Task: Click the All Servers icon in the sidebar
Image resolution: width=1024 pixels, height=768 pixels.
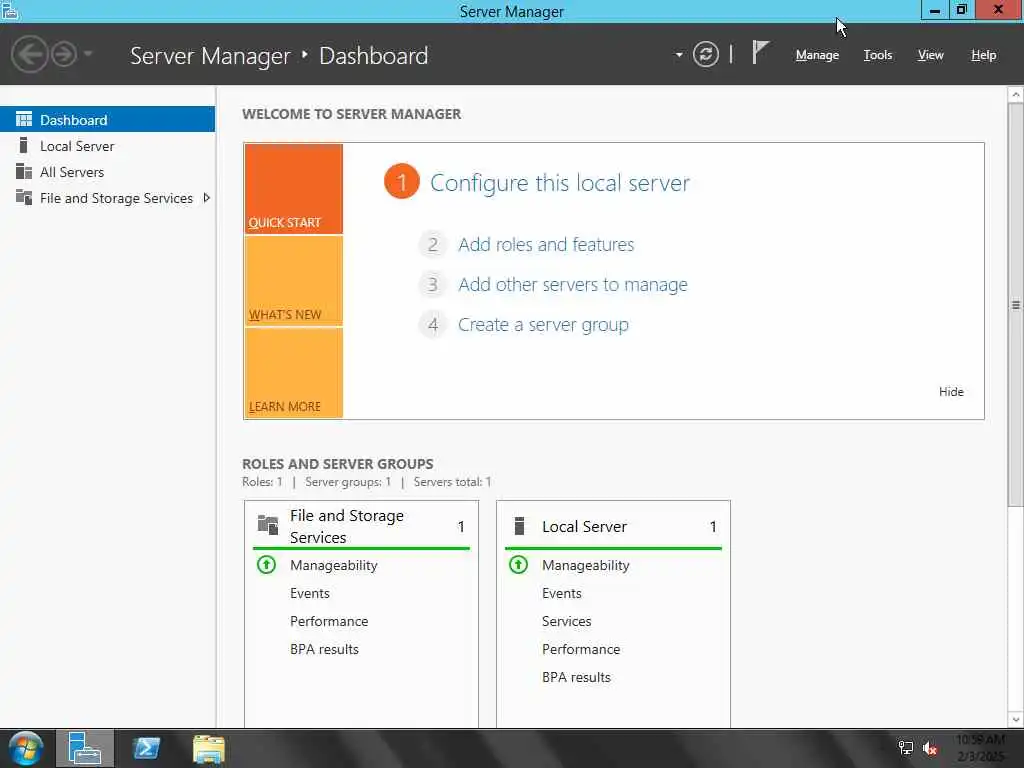Action: [24, 171]
